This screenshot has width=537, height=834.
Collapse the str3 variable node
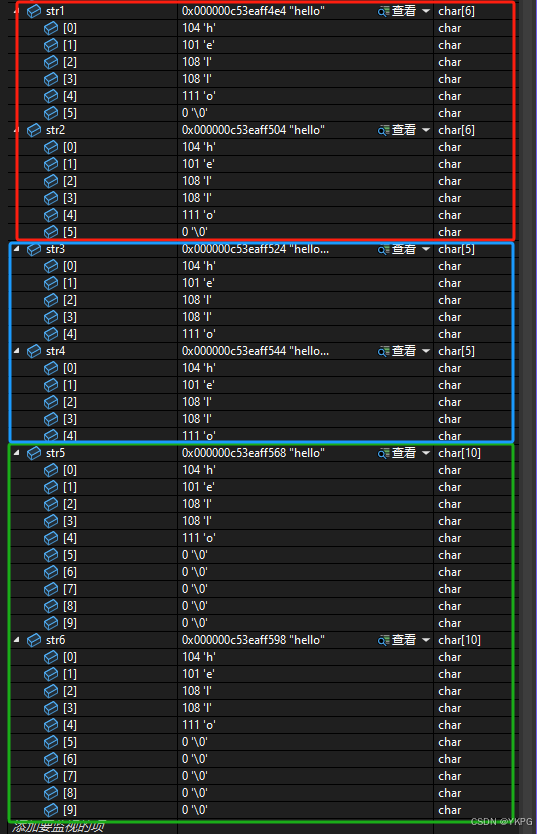click(x=16, y=248)
